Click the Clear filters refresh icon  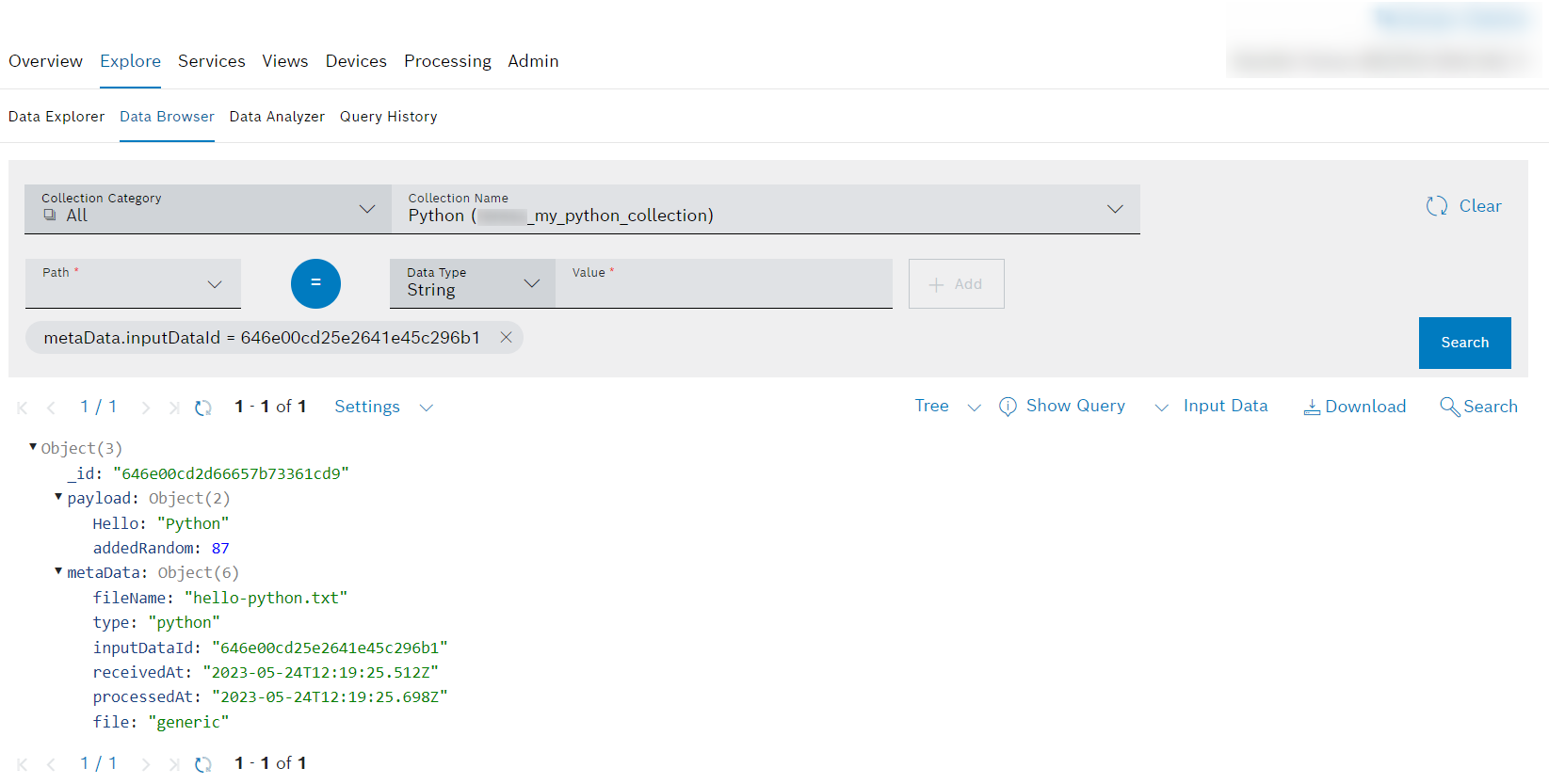(x=1436, y=206)
